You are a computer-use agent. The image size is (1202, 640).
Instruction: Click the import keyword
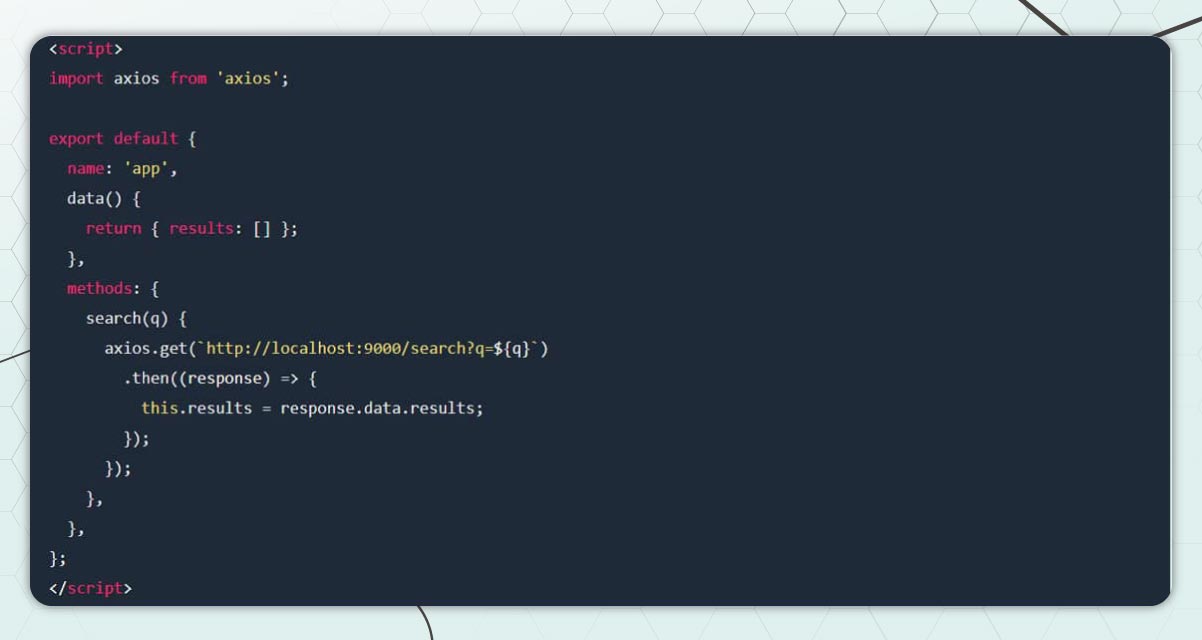click(x=76, y=78)
